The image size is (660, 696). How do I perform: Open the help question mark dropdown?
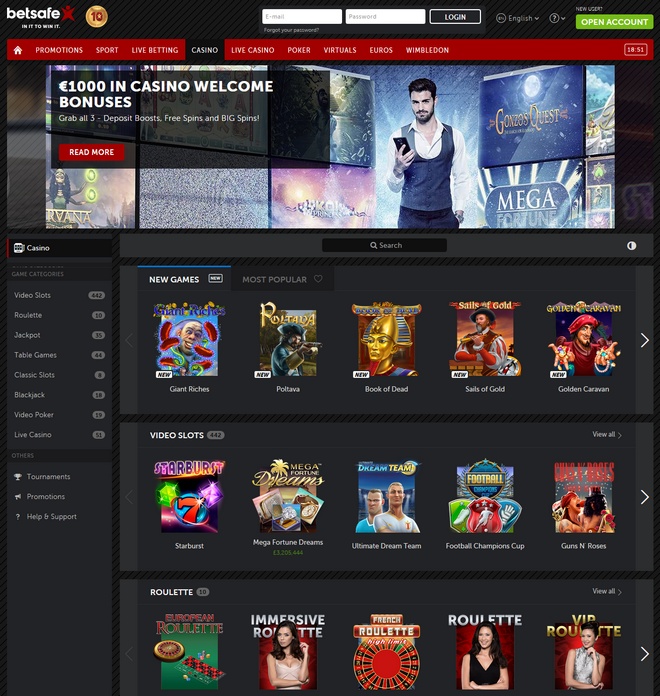click(557, 18)
